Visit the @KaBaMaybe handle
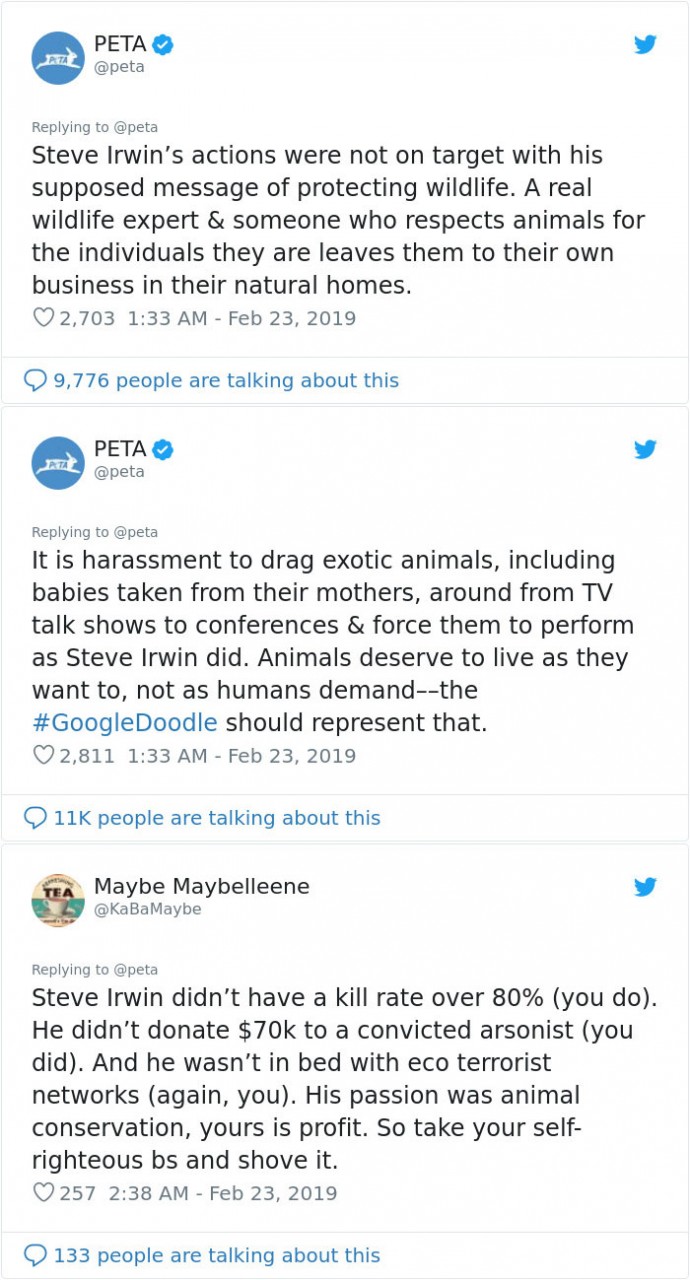The width and height of the screenshot is (690, 1280). click(x=147, y=909)
